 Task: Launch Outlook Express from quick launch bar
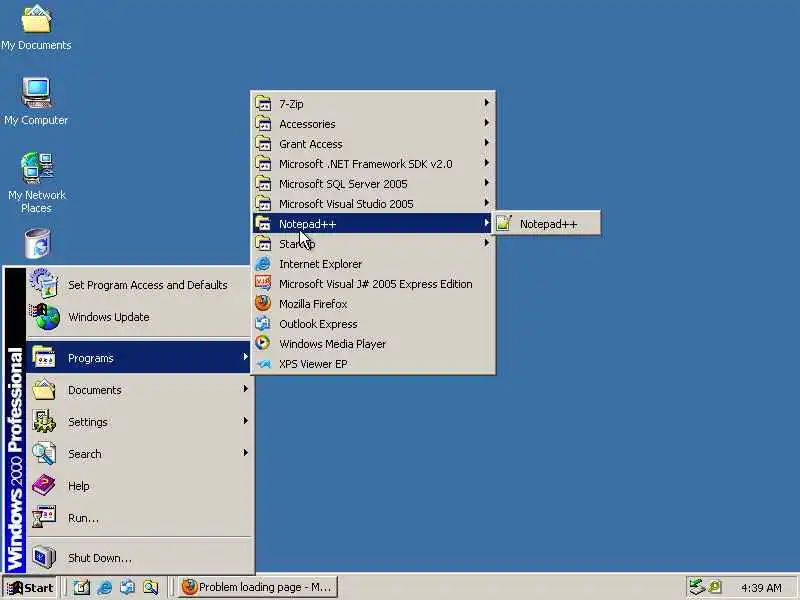click(x=128, y=587)
